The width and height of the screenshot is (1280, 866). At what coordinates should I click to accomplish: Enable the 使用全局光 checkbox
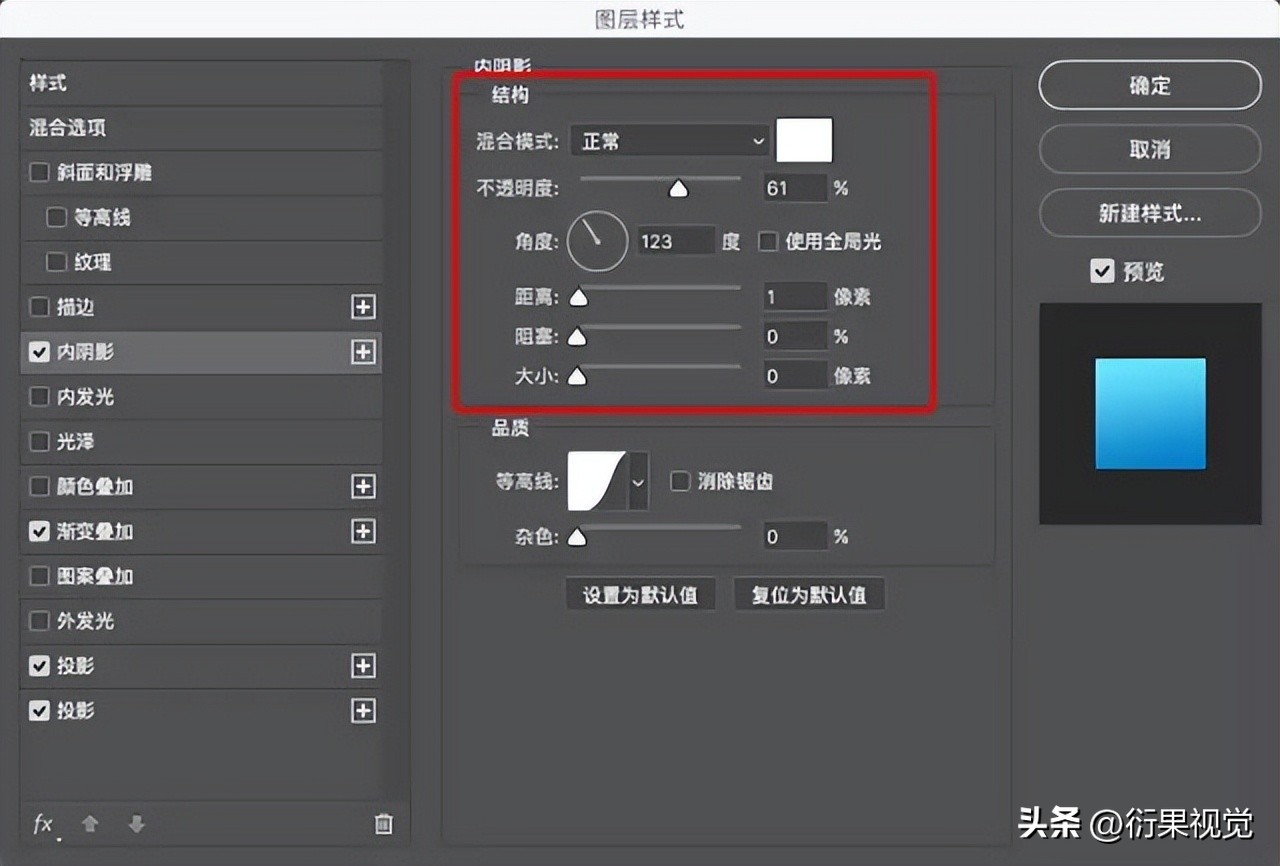click(767, 241)
